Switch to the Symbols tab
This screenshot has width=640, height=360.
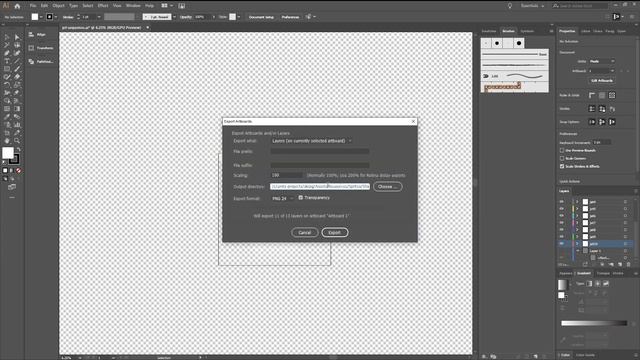tap(527, 31)
